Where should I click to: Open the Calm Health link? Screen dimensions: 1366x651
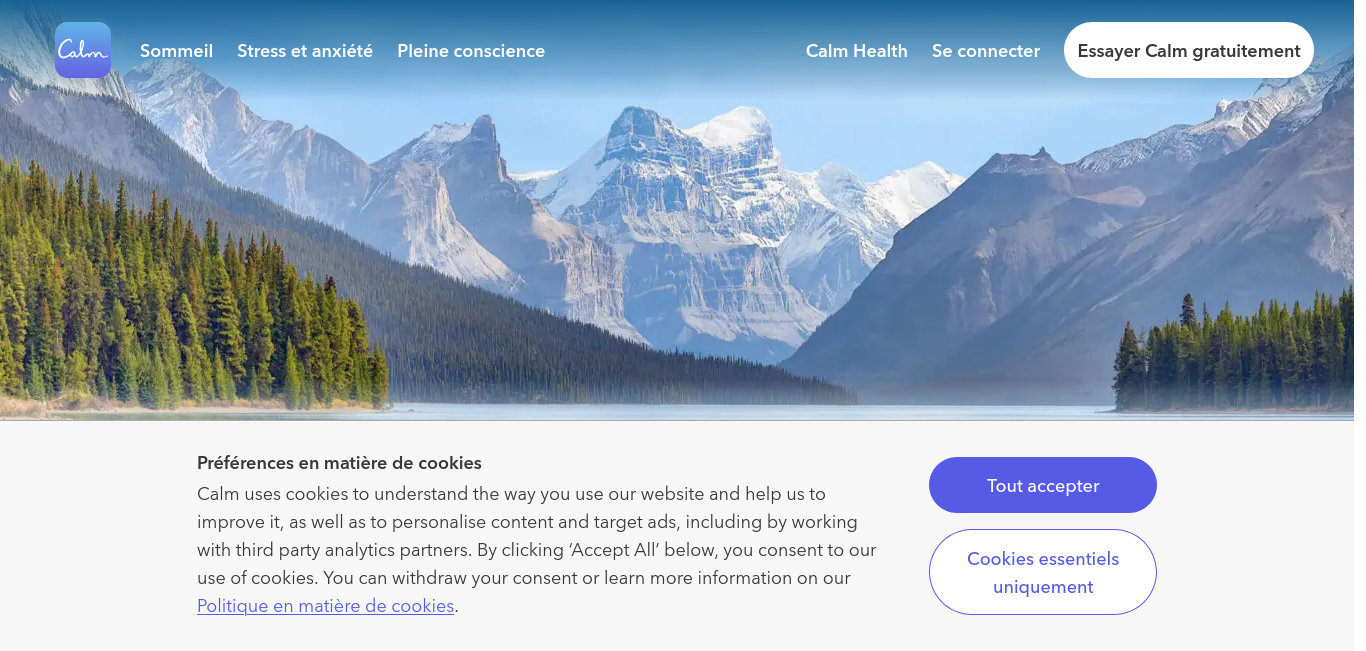(x=857, y=51)
